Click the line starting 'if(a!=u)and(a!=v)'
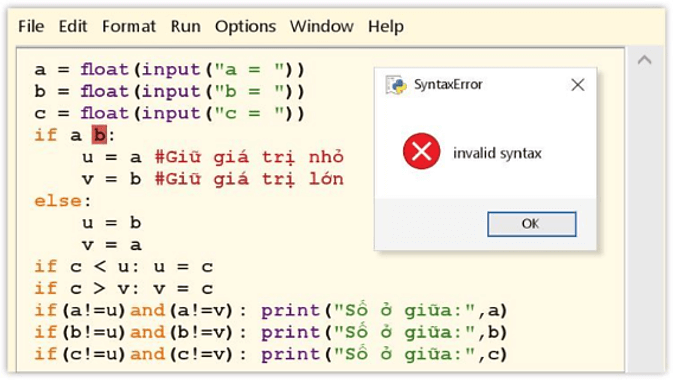 pos(271,310)
